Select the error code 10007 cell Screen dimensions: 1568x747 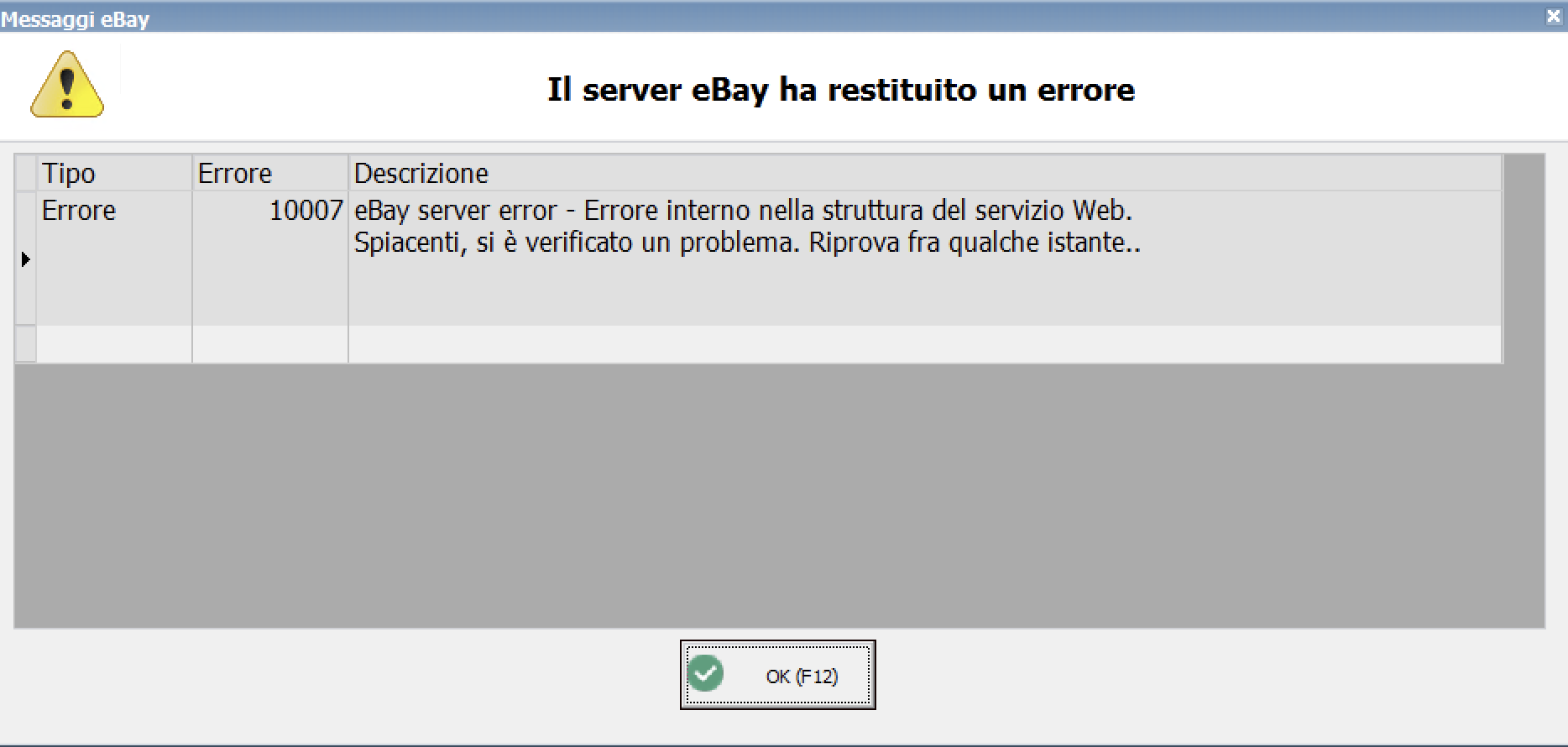click(x=270, y=258)
